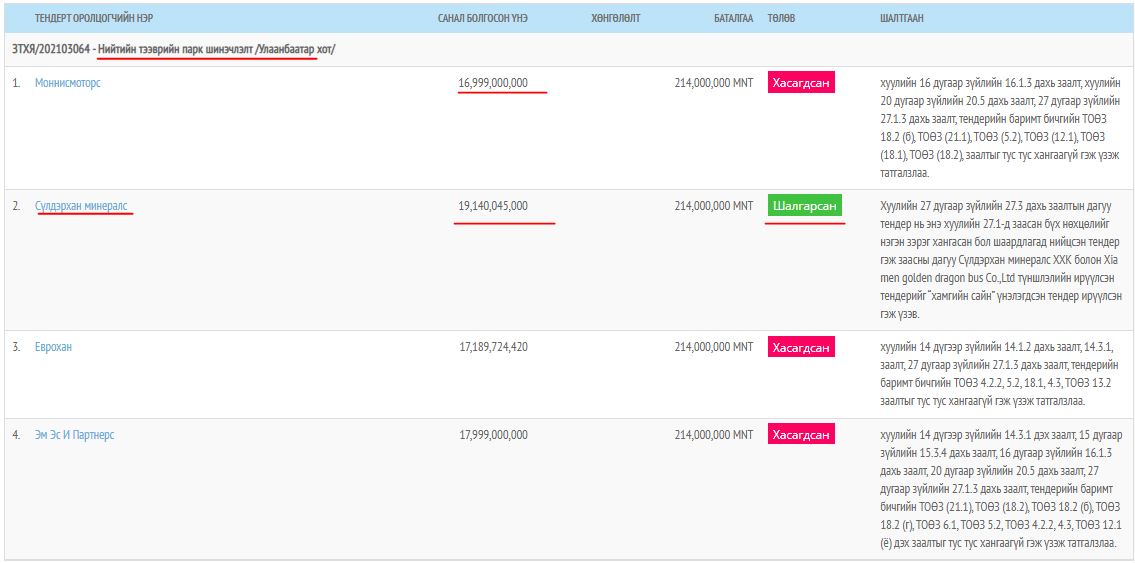Click the Еврохан company link
1135x563 pixels.
click(x=53, y=347)
